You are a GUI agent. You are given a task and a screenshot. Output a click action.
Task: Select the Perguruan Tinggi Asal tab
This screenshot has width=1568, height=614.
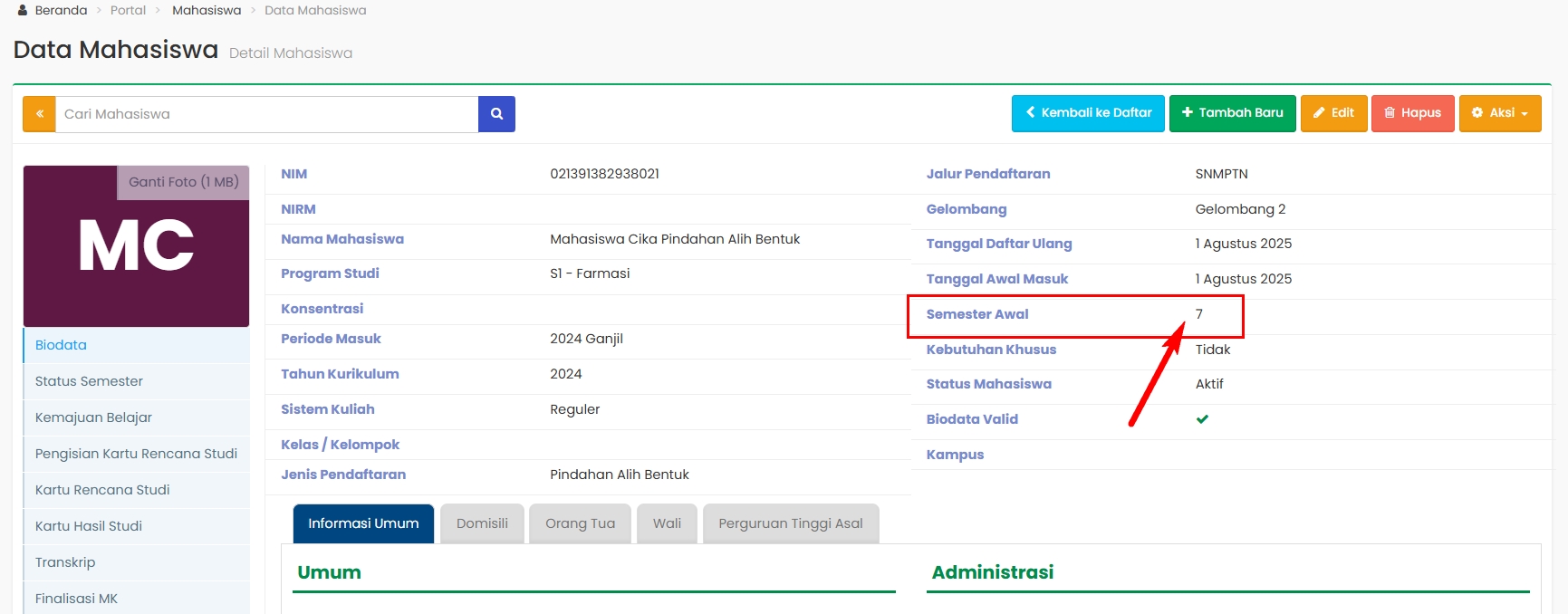pos(790,523)
